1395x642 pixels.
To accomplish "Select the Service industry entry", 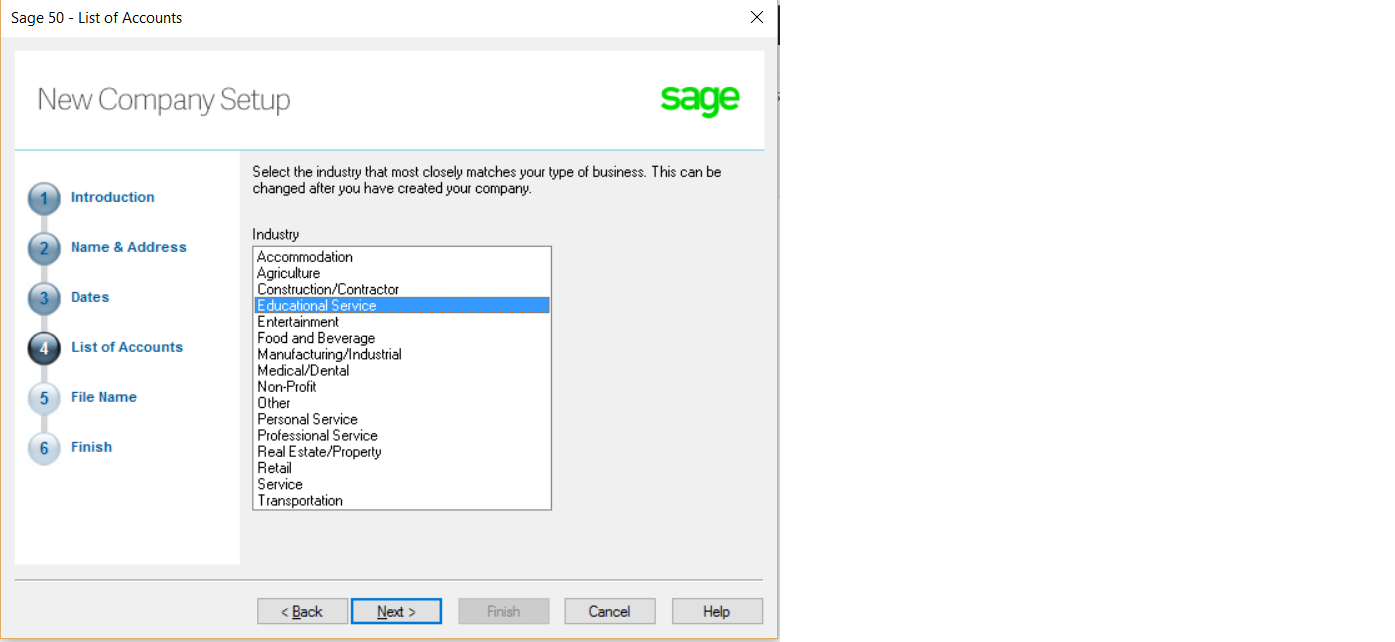I will click(x=402, y=484).
